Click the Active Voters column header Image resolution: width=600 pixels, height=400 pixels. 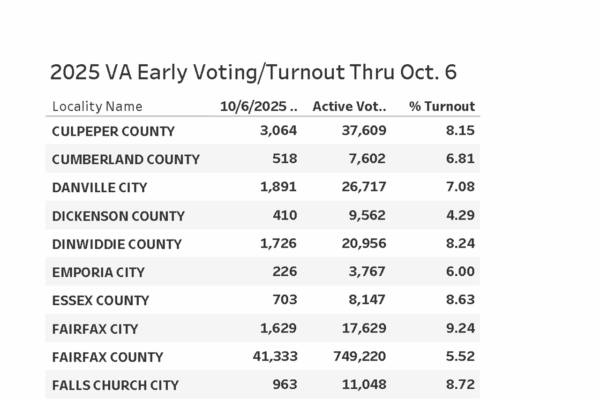coord(349,106)
